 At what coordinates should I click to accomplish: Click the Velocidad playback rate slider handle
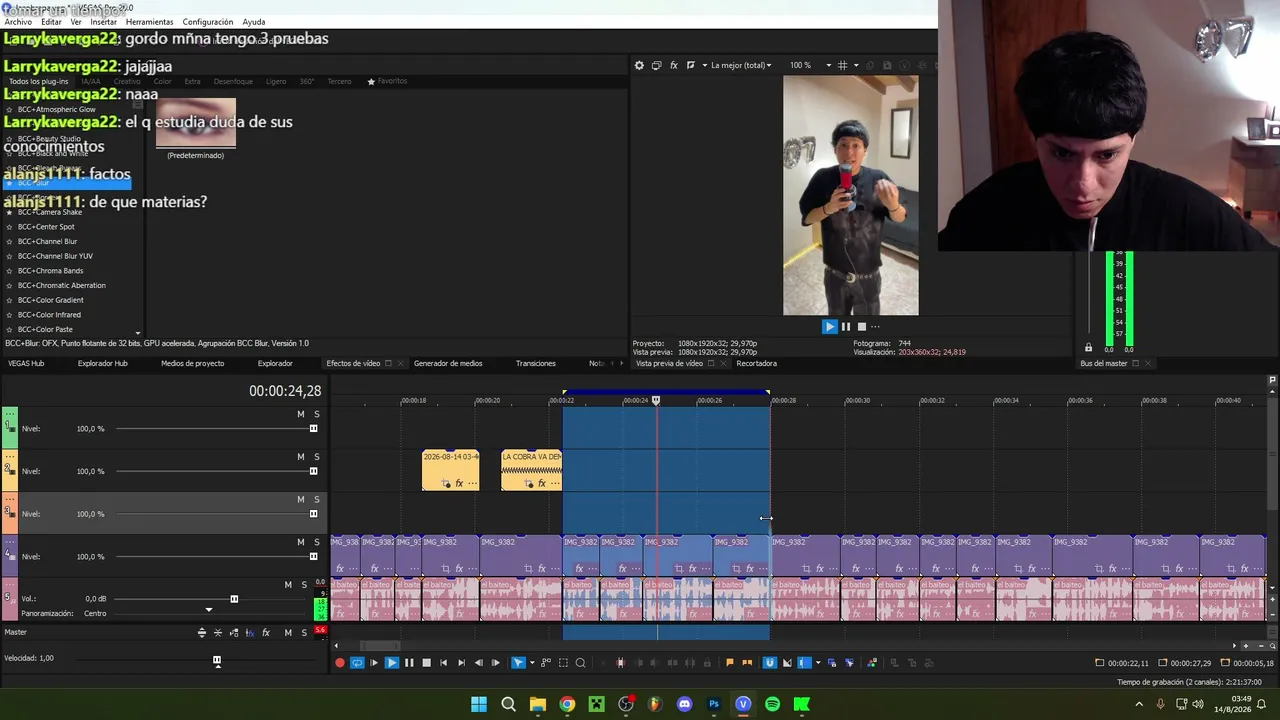(217, 660)
